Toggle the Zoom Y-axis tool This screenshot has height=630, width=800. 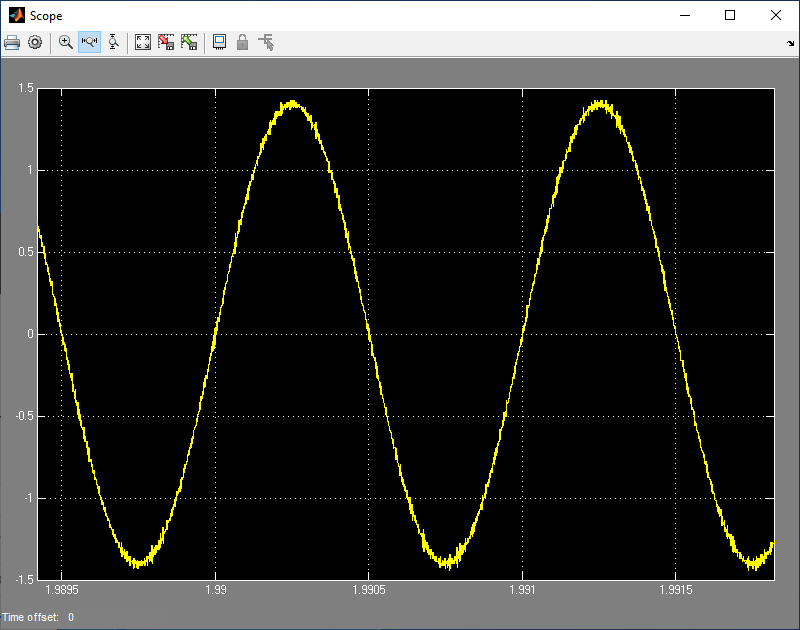coord(113,43)
